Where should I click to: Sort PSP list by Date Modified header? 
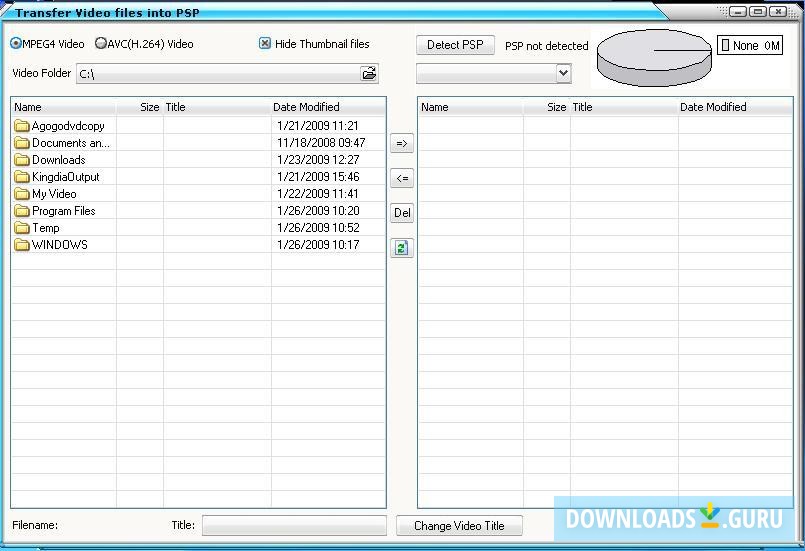click(x=735, y=107)
